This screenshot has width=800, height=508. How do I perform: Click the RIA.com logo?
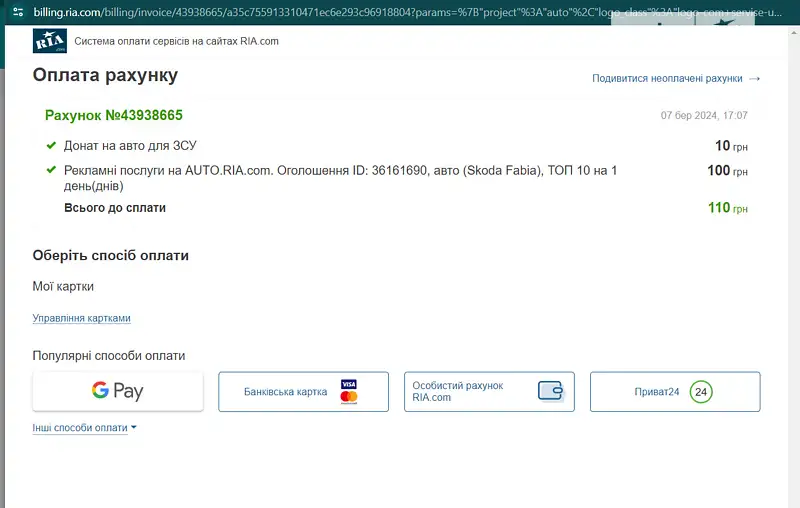(49, 41)
